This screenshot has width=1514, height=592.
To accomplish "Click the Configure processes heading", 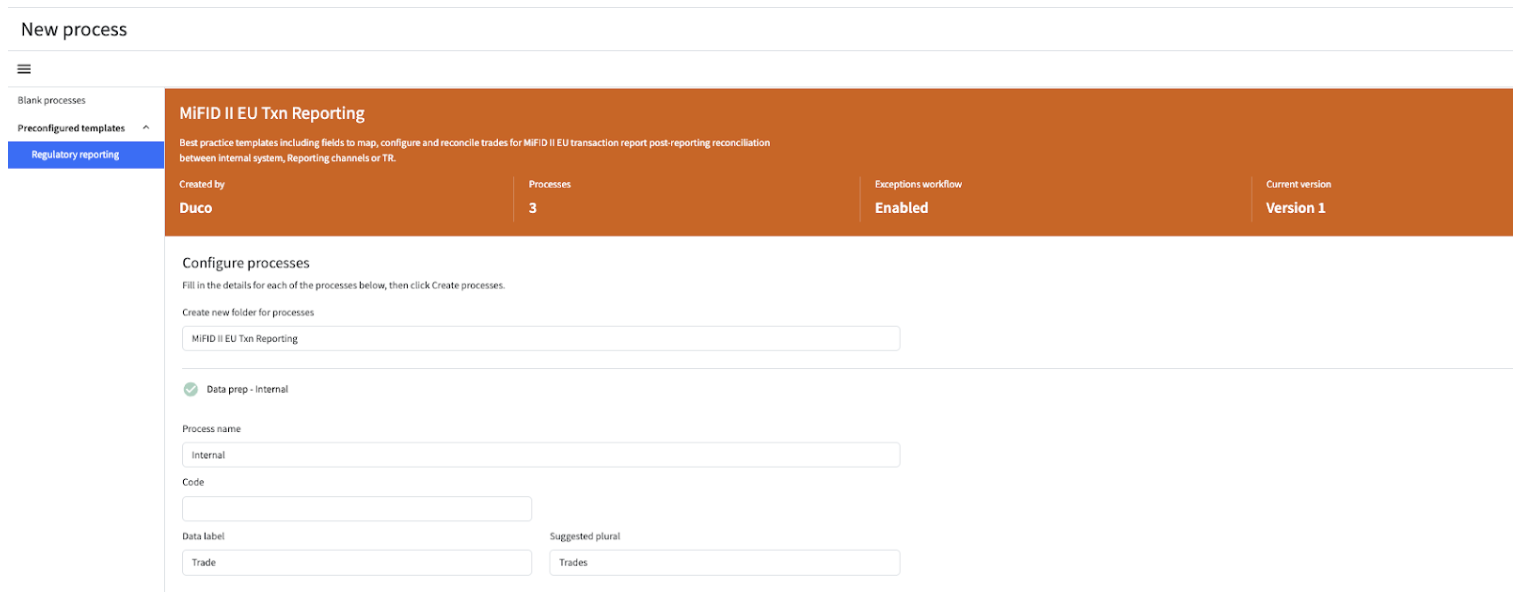I will click(246, 263).
